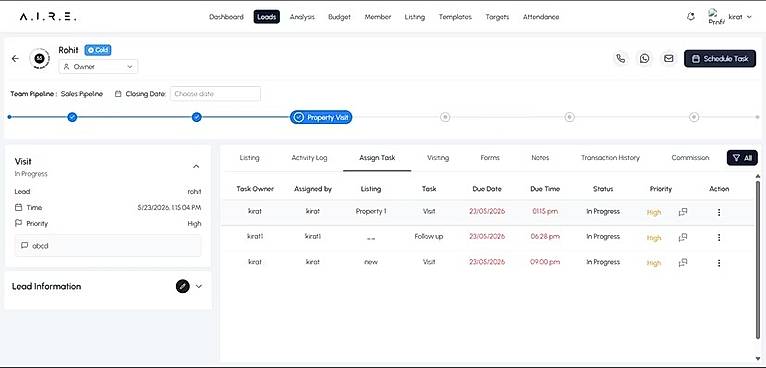
Task: Open comments icon for Property 1 row
Action: pyautogui.click(x=683, y=212)
